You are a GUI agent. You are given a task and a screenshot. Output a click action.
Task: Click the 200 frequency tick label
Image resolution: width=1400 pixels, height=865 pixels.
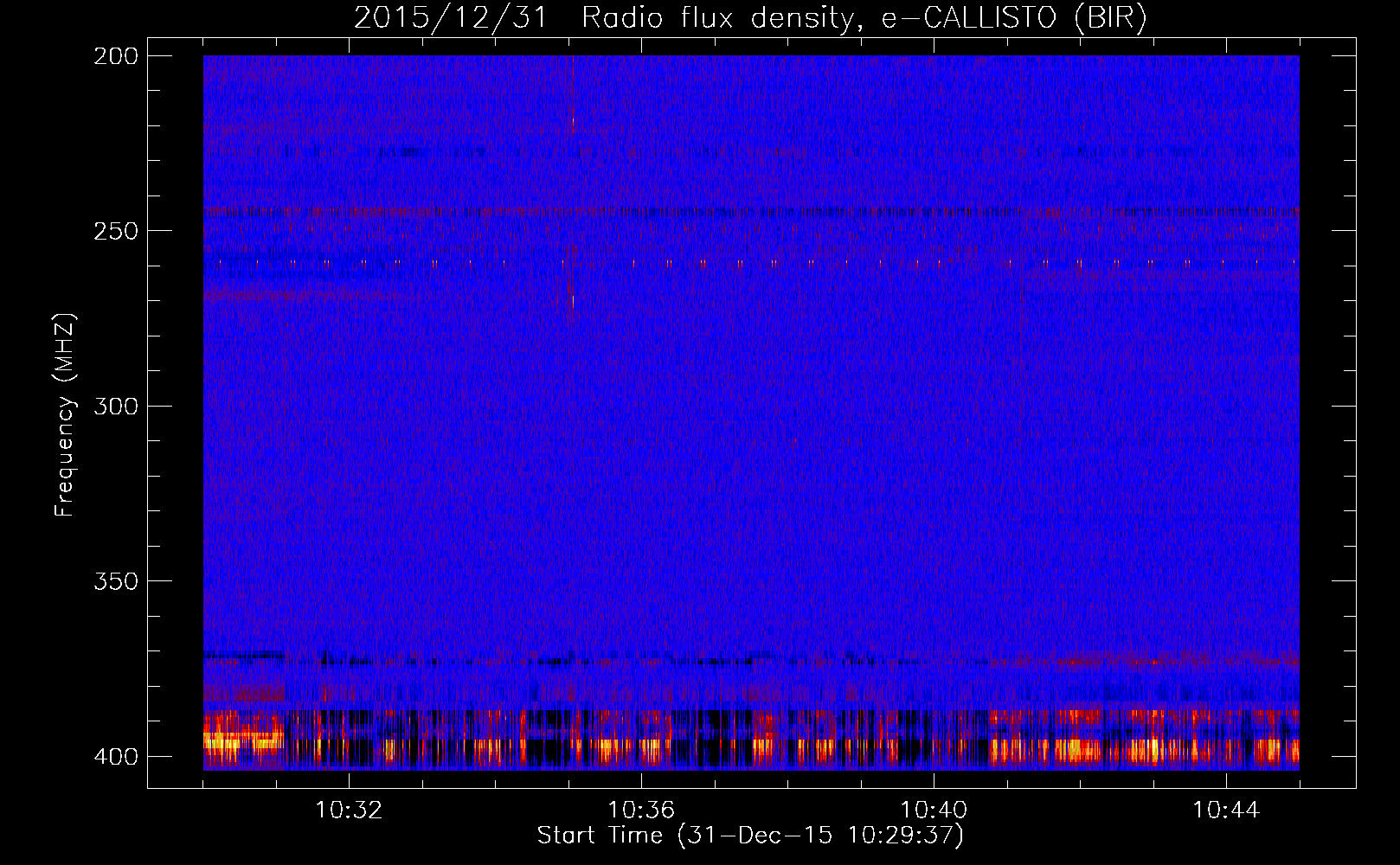115,56
